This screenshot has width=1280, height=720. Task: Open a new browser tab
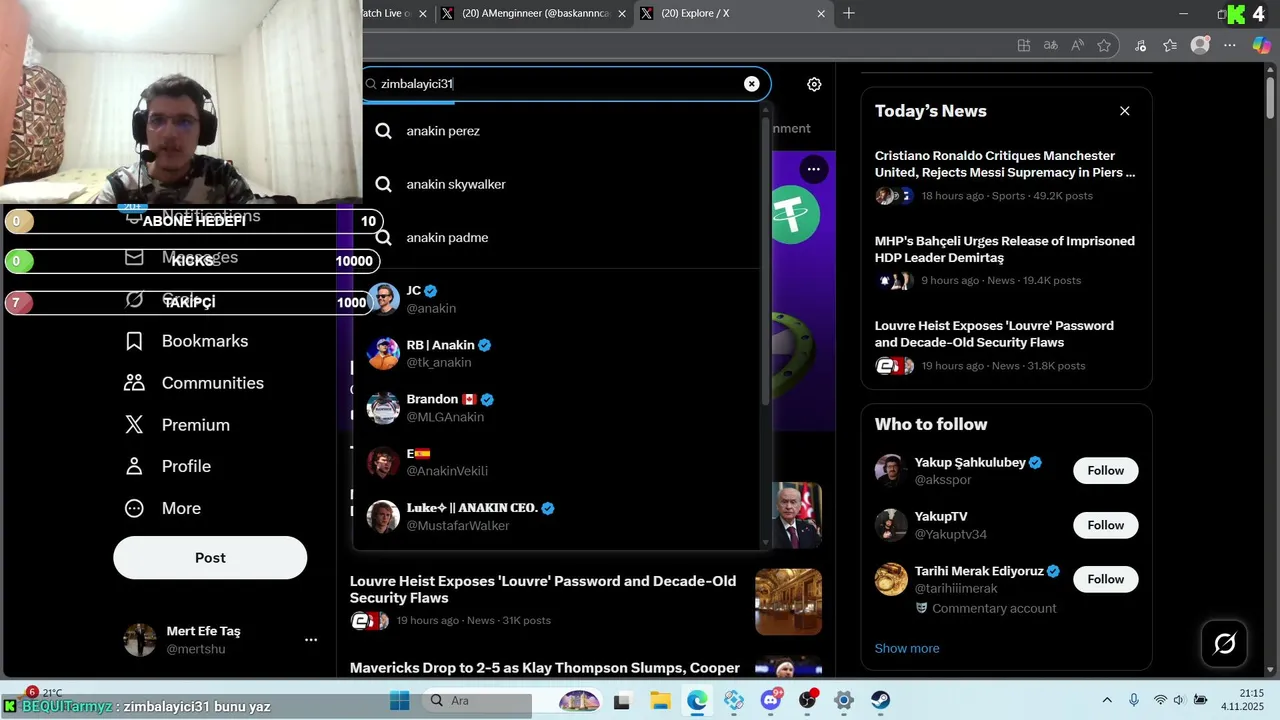pyautogui.click(x=849, y=14)
